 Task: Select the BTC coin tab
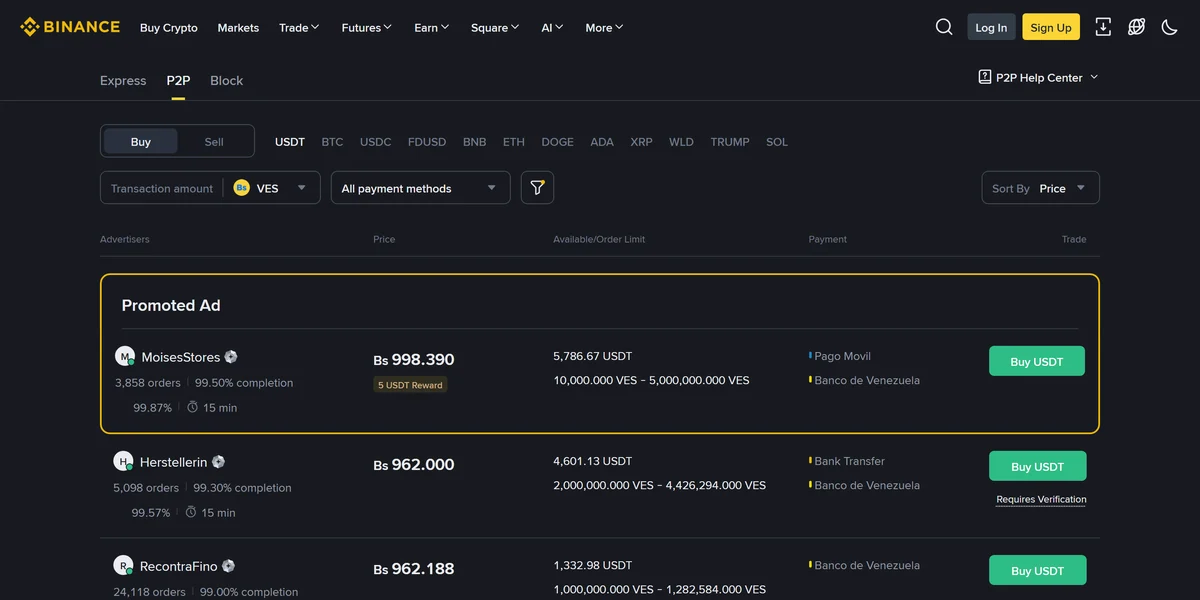(332, 142)
